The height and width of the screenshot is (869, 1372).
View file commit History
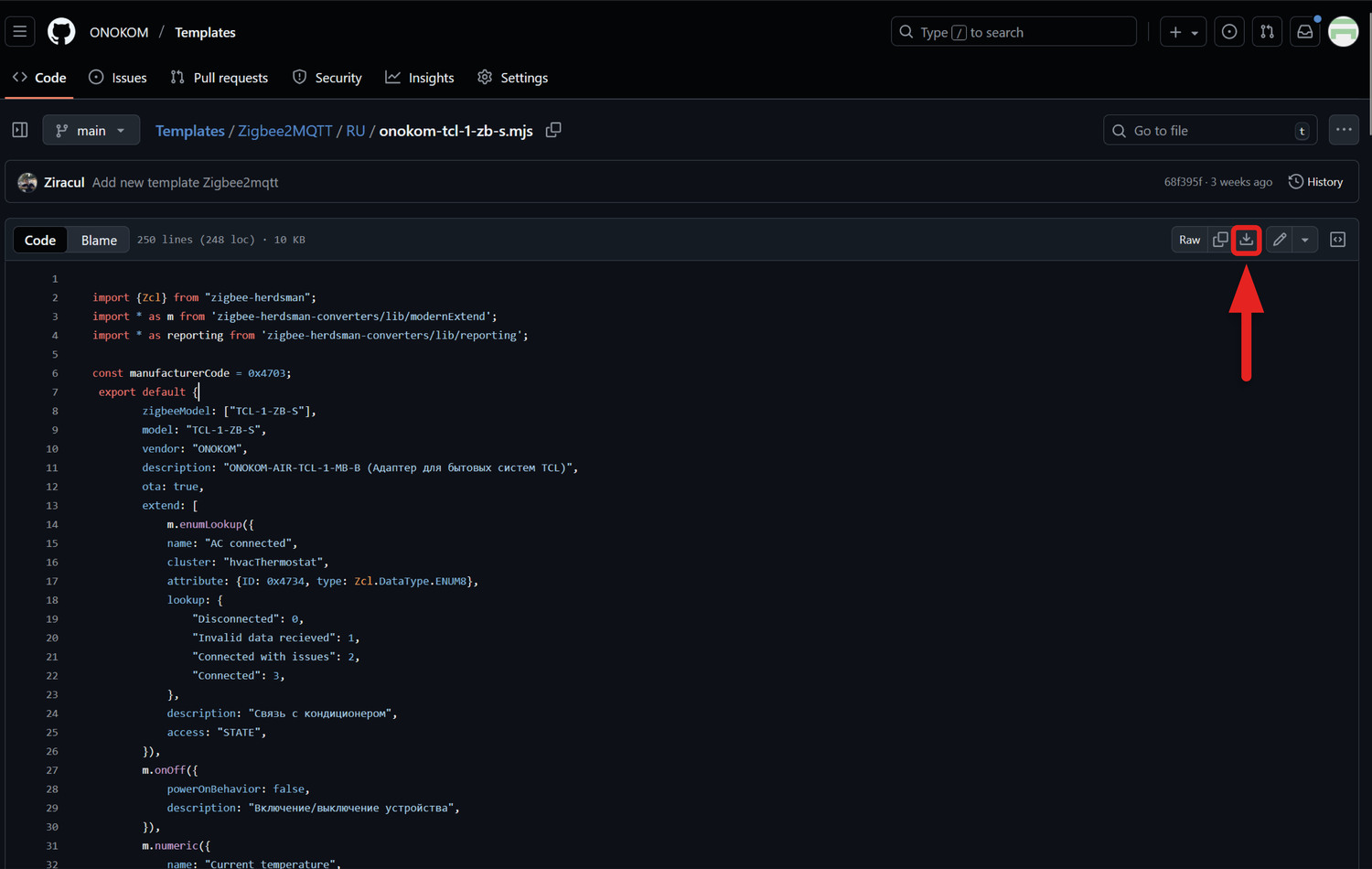(x=1315, y=182)
